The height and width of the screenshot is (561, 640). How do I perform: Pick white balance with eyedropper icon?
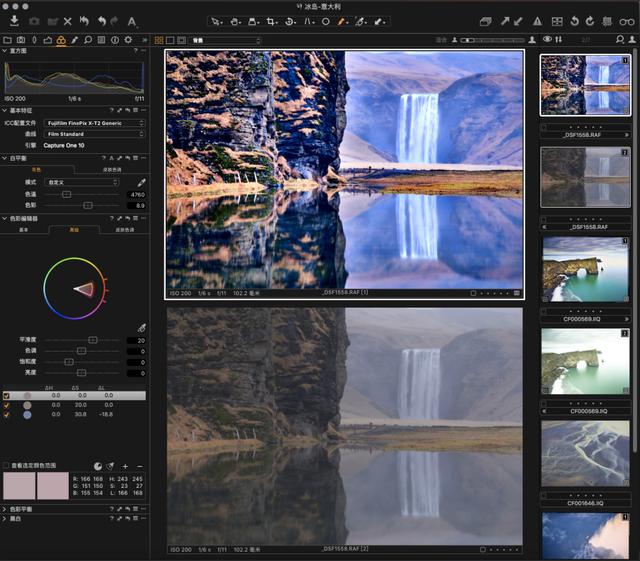pyautogui.click(x=141, y=183)
